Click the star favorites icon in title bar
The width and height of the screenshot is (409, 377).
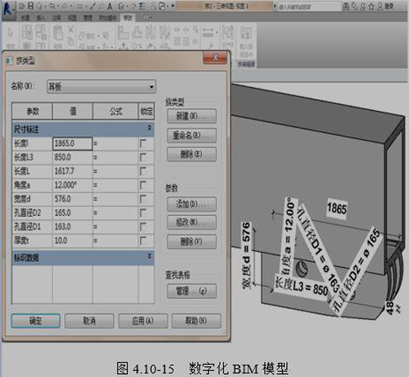(371, 6)
